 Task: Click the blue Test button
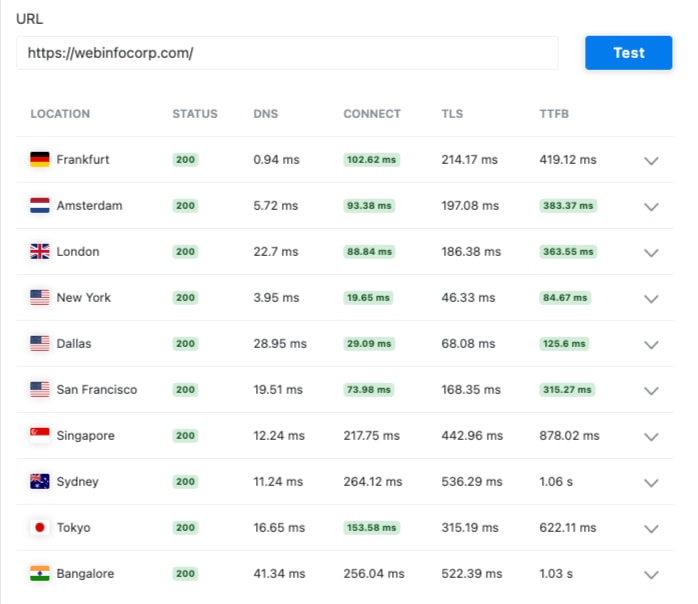[x=629, y=53]
